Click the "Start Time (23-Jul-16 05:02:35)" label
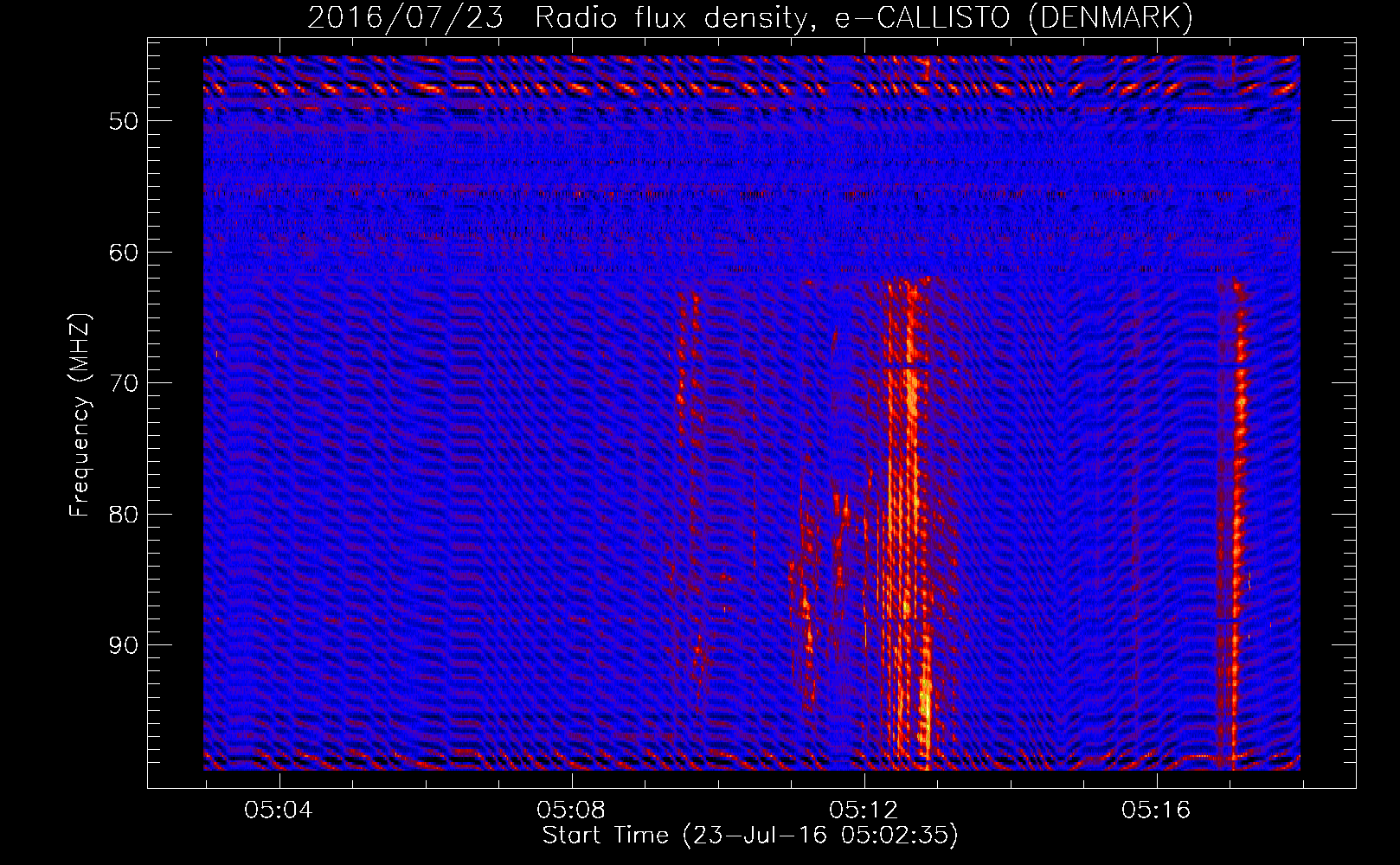 point(750,836)
